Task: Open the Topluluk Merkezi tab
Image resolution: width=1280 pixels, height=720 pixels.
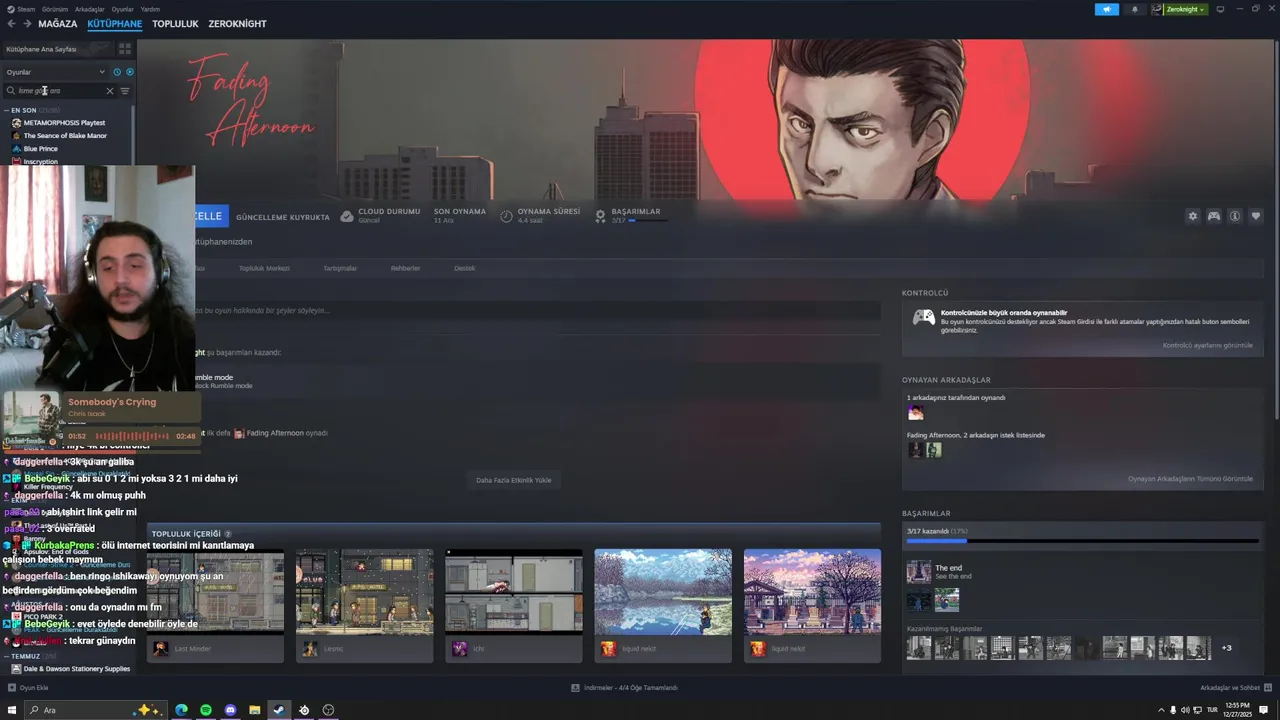Action: pos(264,268)
